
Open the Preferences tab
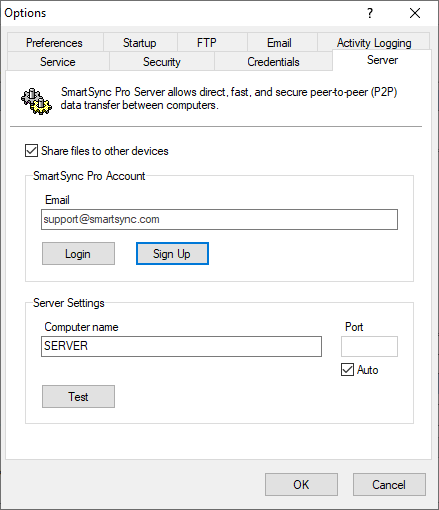pos(55,42)
